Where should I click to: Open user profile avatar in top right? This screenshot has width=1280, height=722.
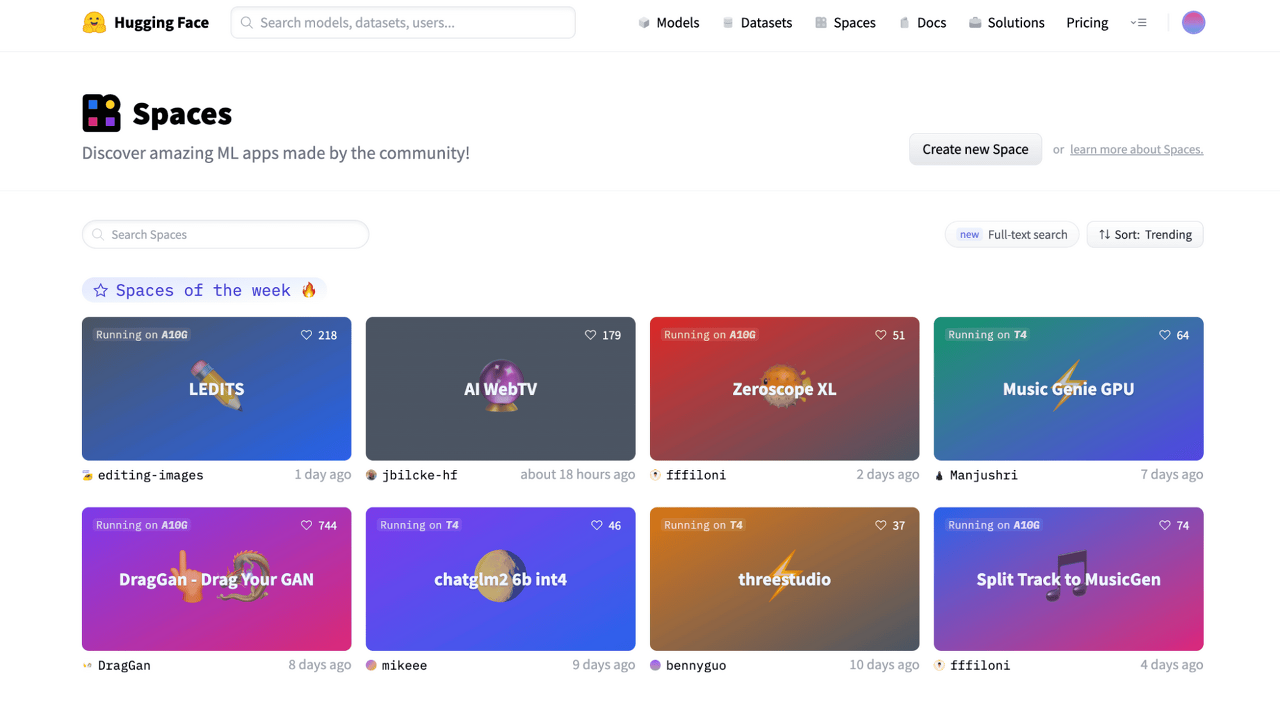pyautogui.click(x=1193, y=22)
